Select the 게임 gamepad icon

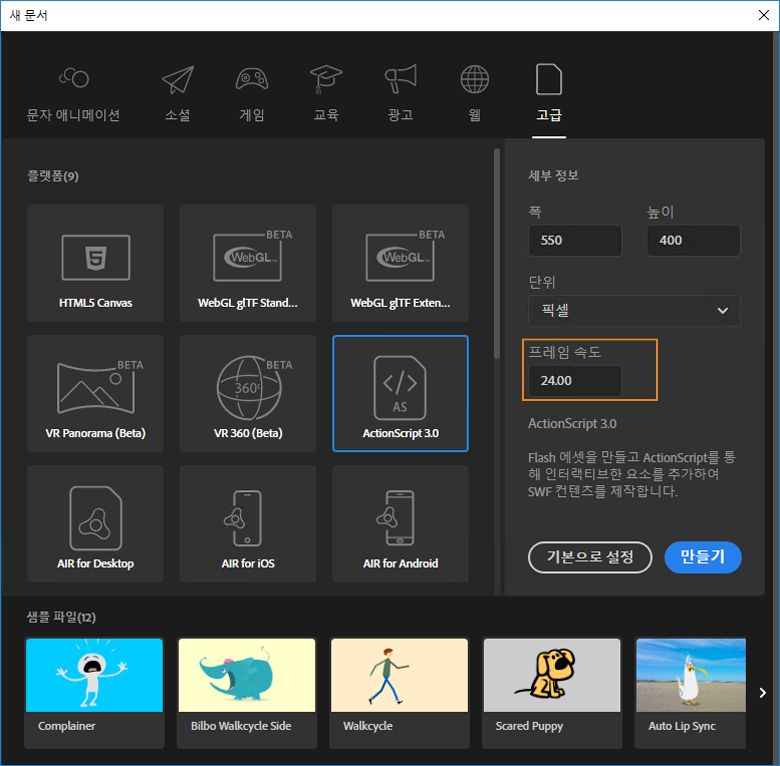(x=252, y=79)
